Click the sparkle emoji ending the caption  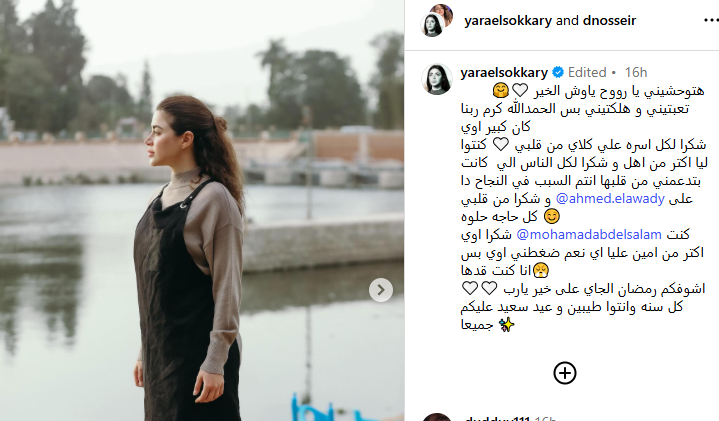coord(506,325)
